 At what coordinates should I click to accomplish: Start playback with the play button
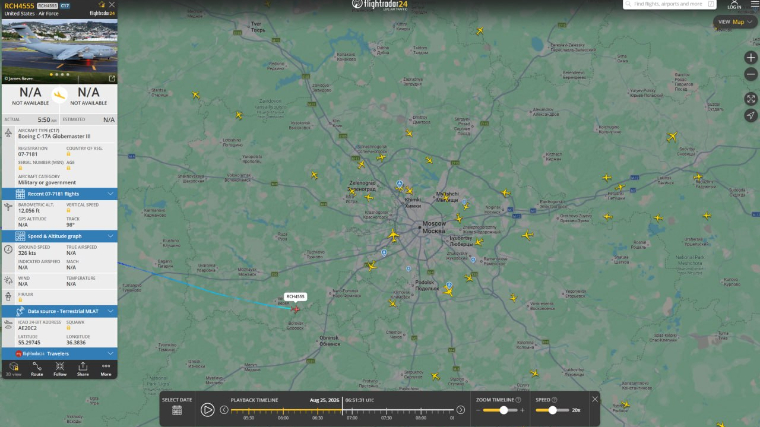[x=207, y=410]
